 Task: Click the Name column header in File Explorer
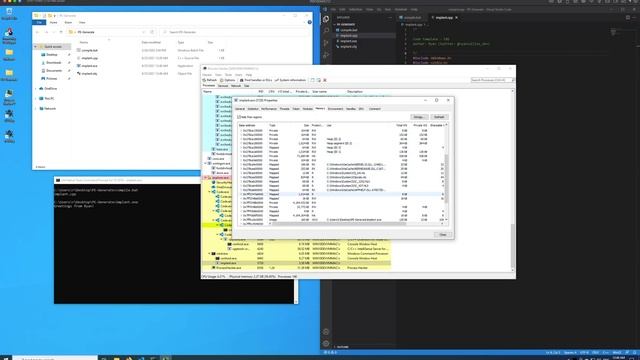84,42
